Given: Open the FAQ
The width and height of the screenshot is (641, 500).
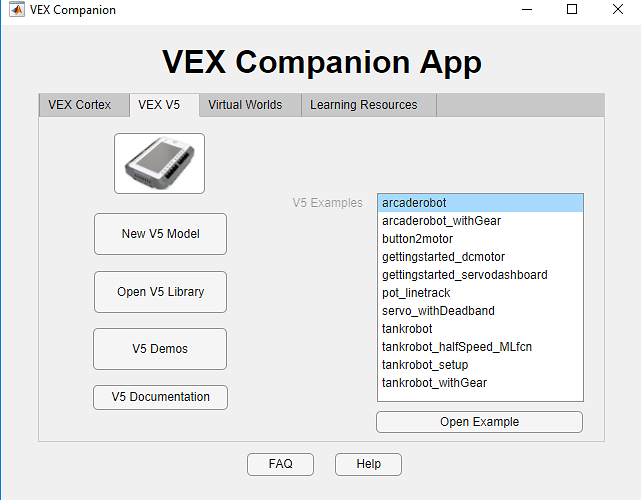Looking at the screenshot, I should pos(280,464).
